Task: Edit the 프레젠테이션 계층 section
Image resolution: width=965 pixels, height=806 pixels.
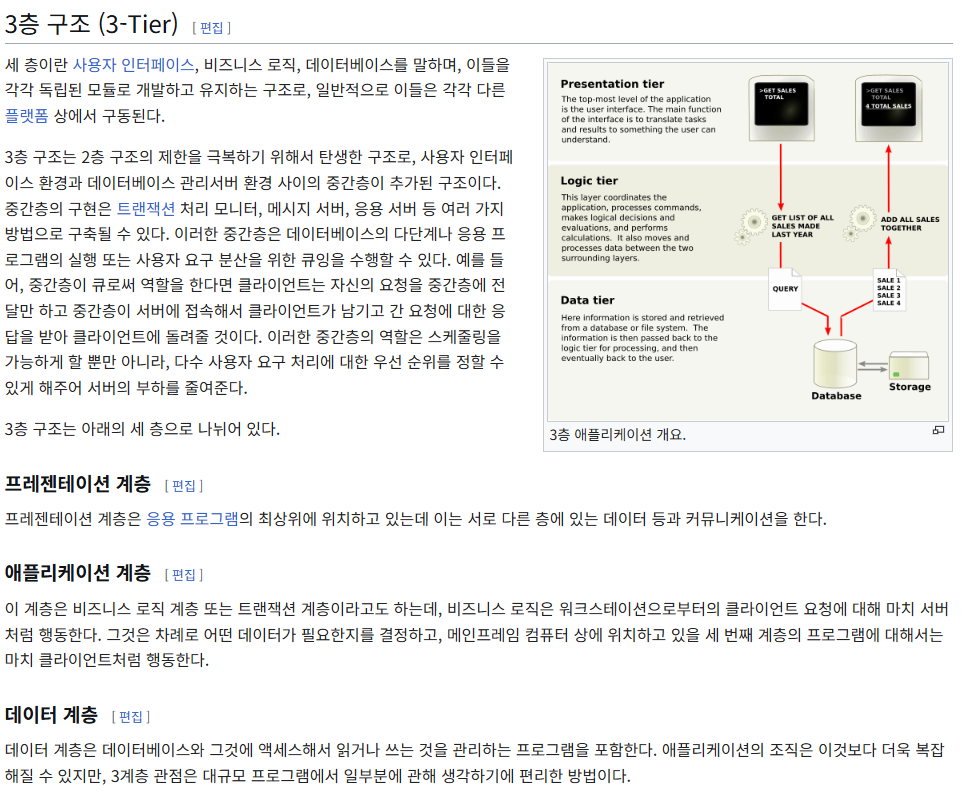Action: 185,486
